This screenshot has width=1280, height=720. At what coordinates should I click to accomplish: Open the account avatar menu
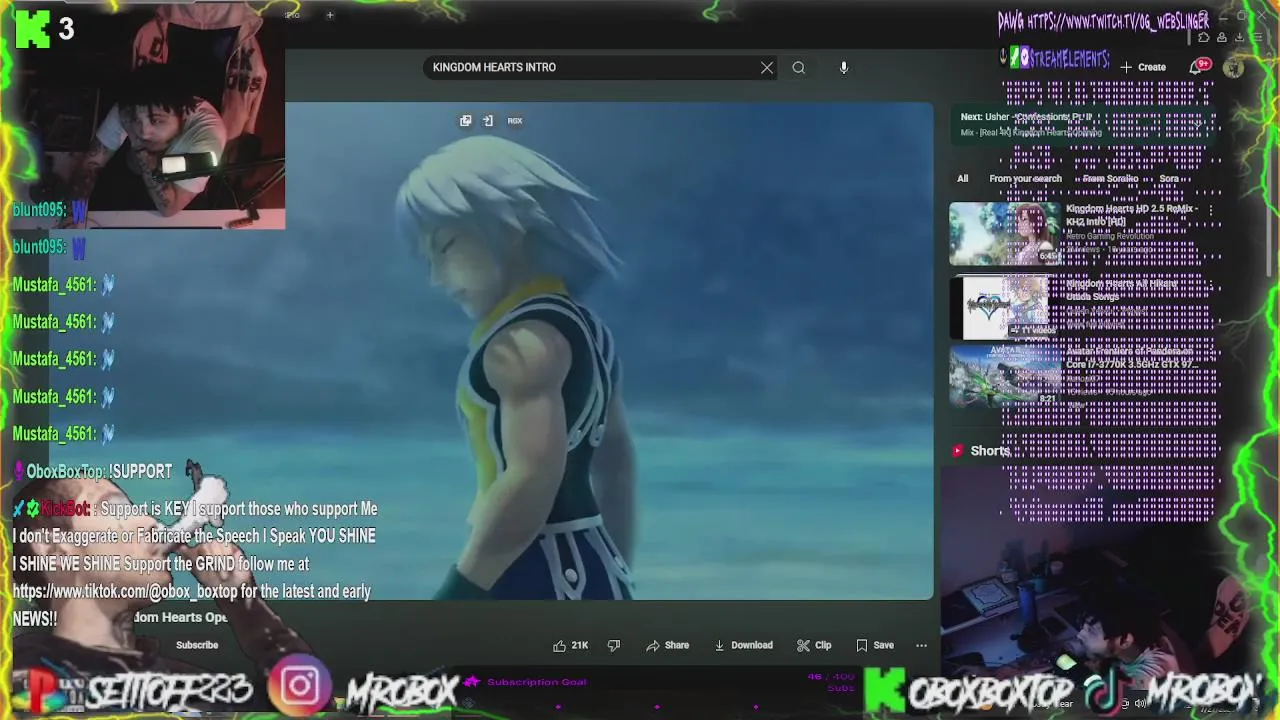[1234, 67]
